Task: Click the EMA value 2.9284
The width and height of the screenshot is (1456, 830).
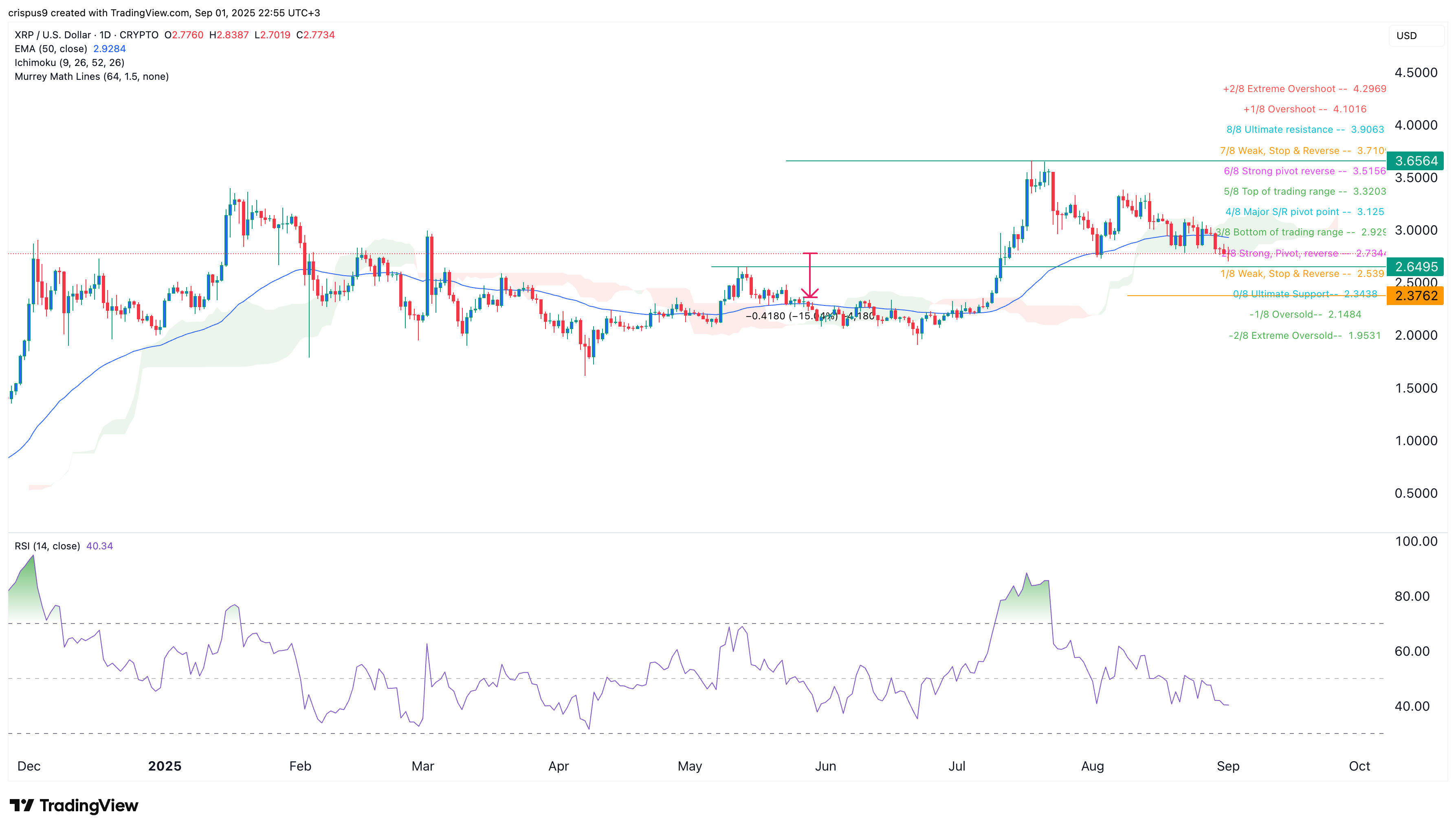Action: pyautogui.click(x=110, y=49)
